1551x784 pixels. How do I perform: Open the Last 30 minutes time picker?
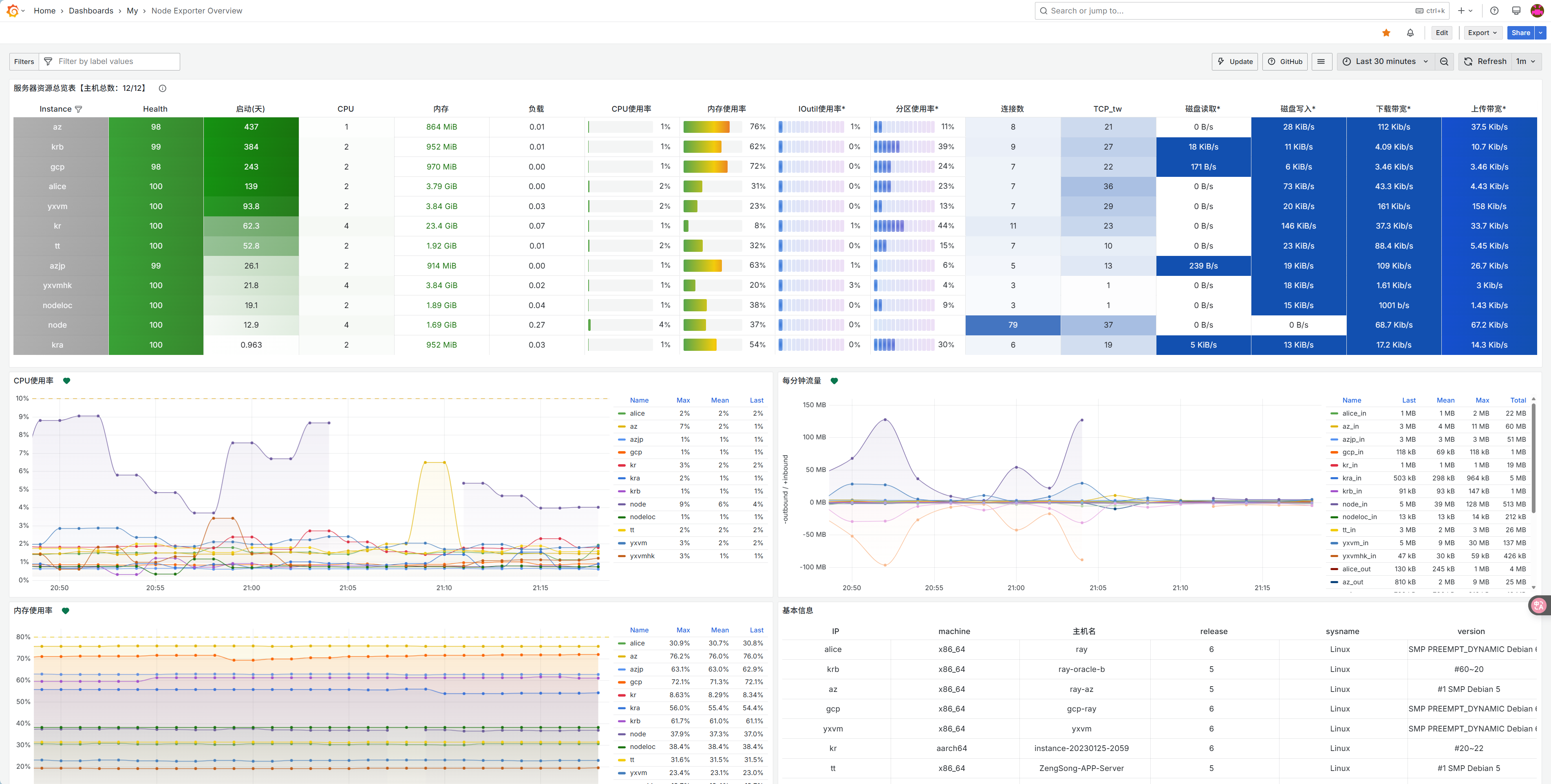click(1386, 62)
